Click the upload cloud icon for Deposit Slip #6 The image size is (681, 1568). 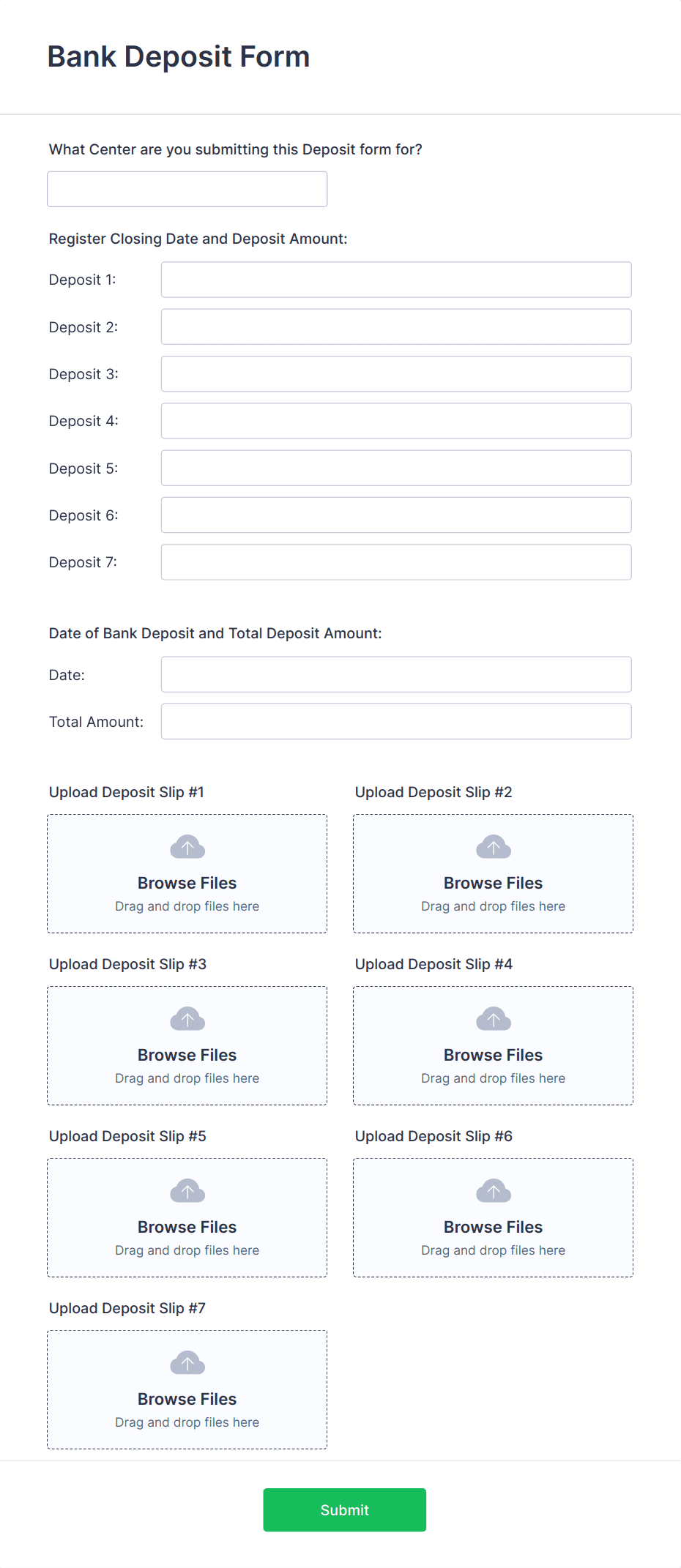493,1190
